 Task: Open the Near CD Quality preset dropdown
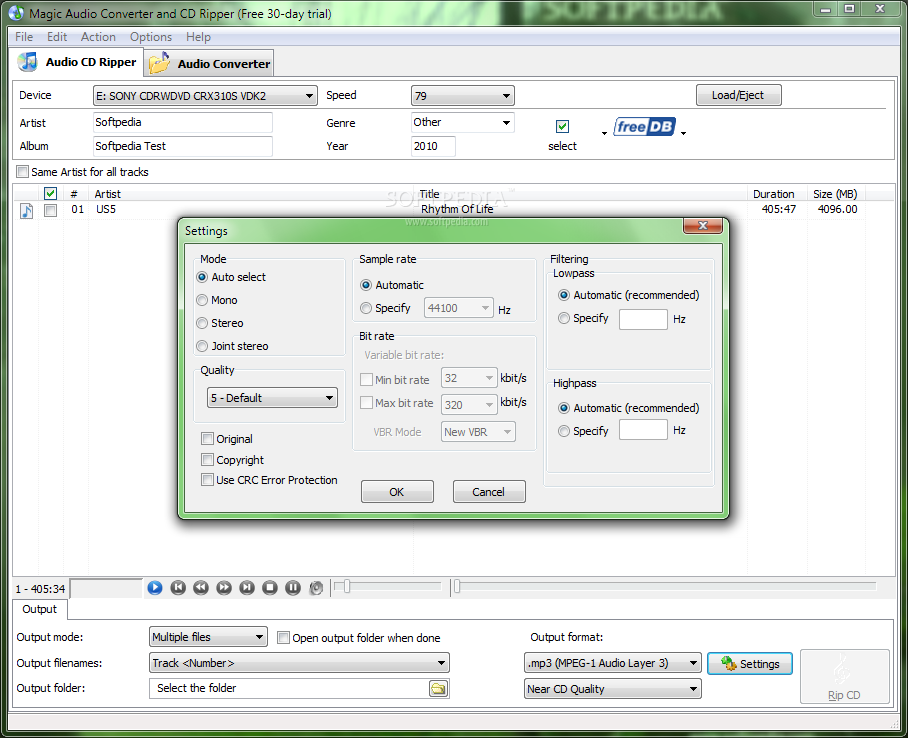pos(613,689)
